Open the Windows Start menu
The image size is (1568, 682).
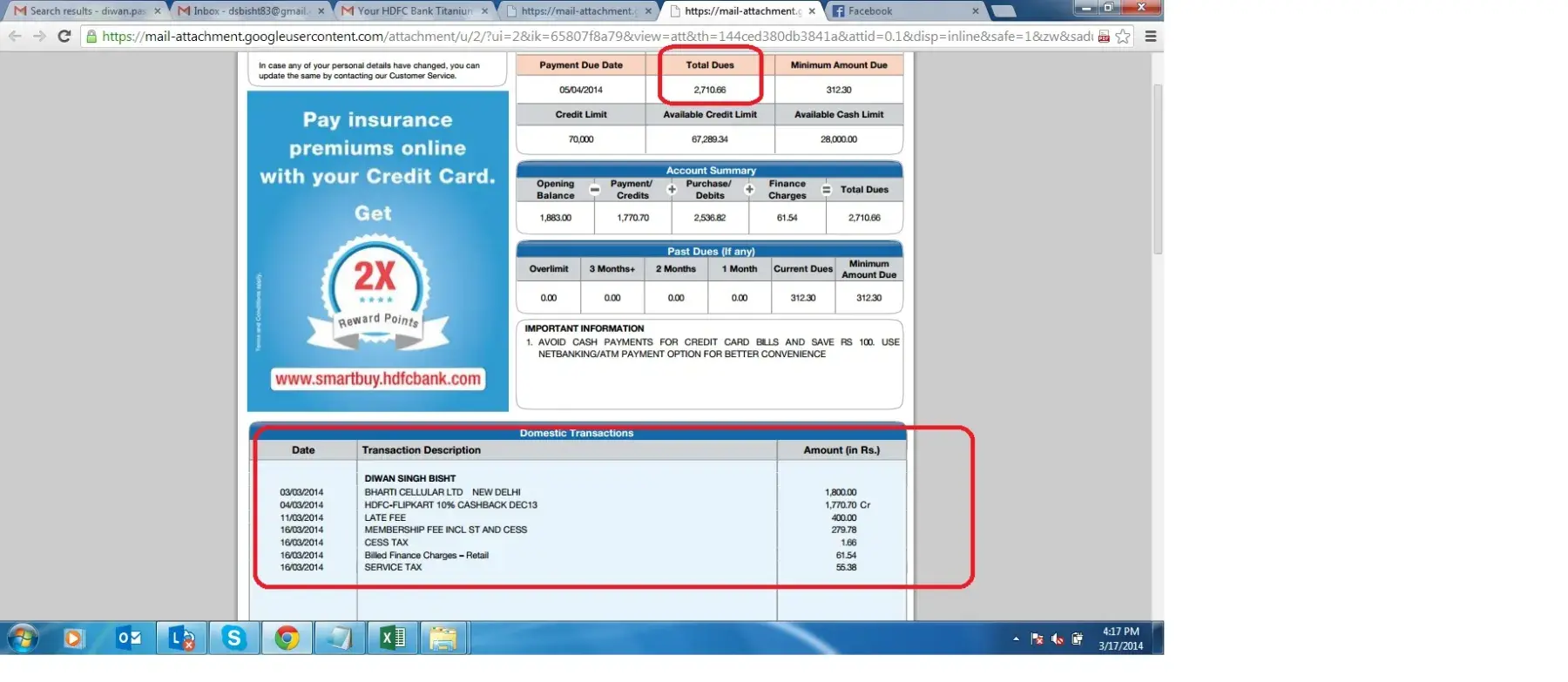[24, 638]
